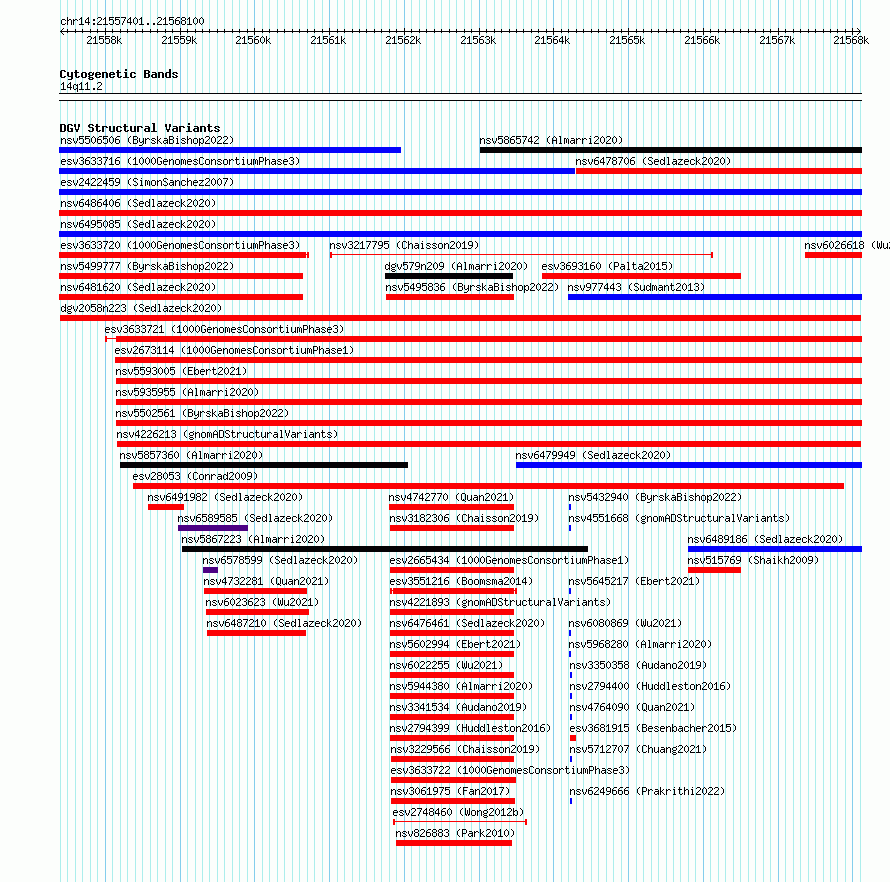The height and width of the screenshot is (882, 890).
Task: Open esv2673114 (1000GenomesConsortiumPhase1) label
Action: coord(234,350)
